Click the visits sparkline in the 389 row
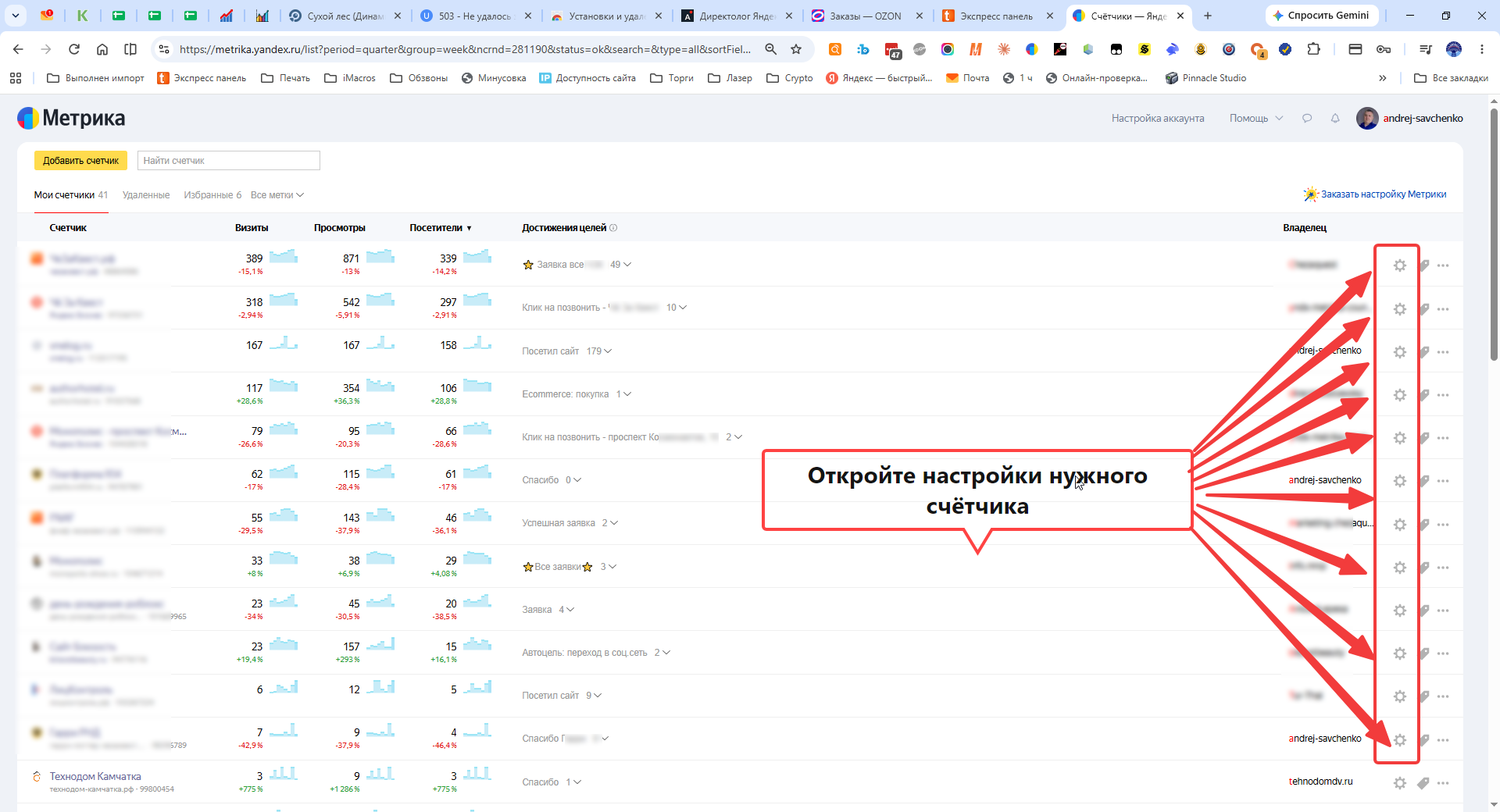The width and height of the screenshot is (1500, 812). (x=284, y=256)
